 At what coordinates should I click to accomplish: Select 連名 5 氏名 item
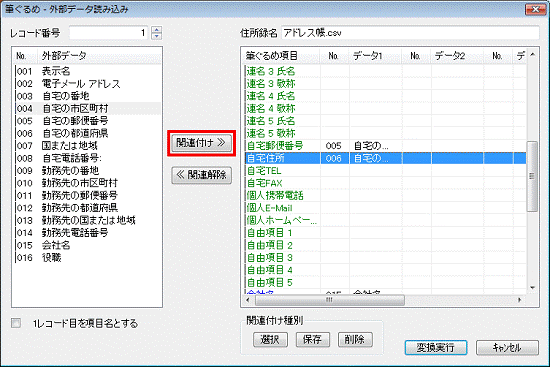pyautogui.click(x=385, y=121)
